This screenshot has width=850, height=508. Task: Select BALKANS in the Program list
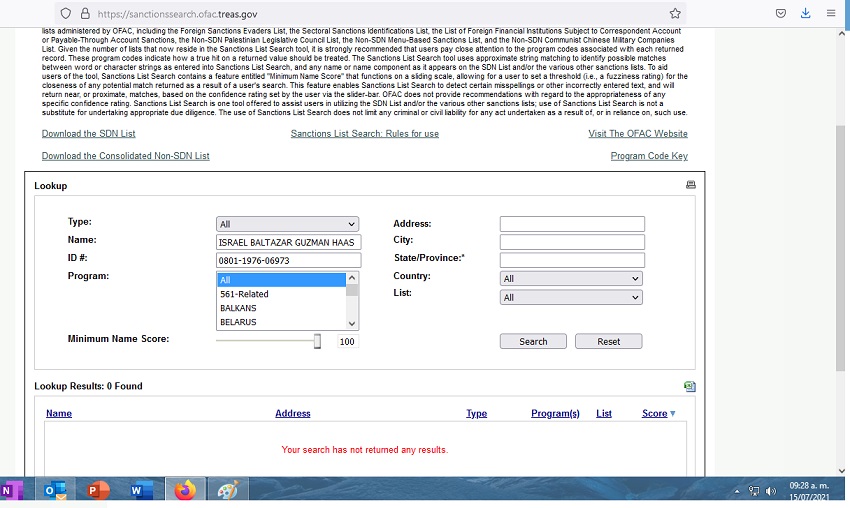tap(238, 309)
